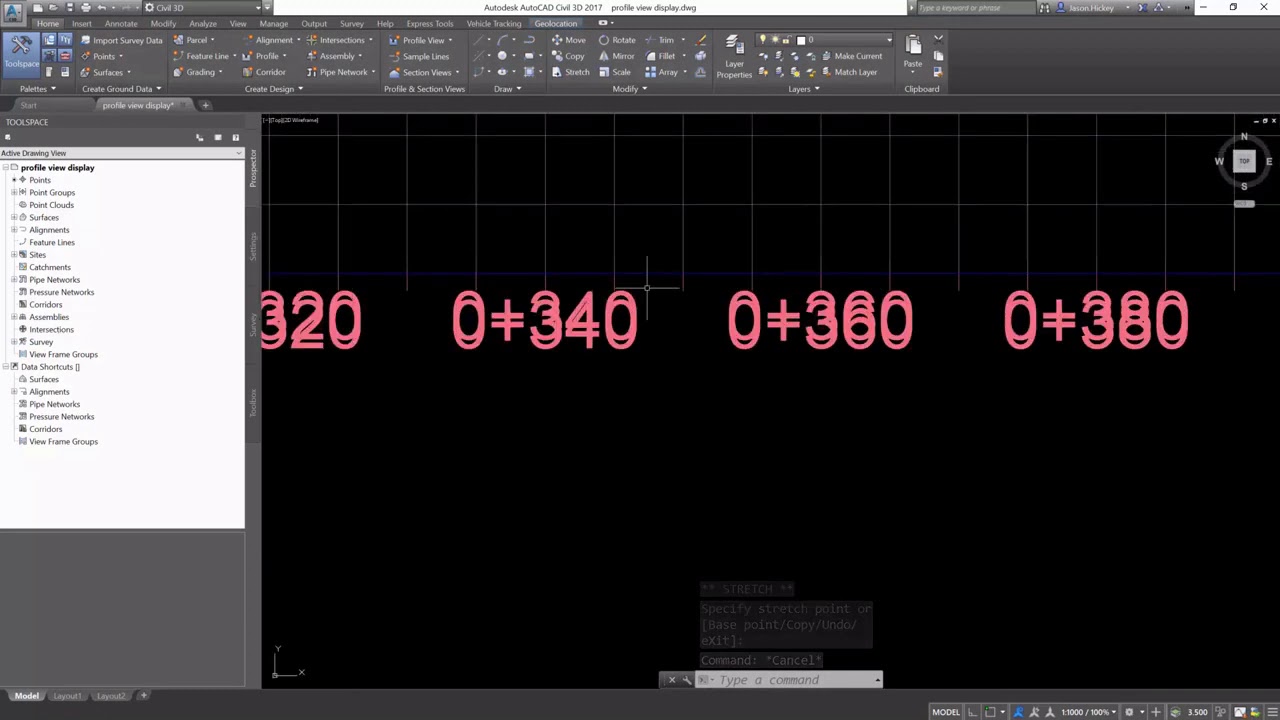Select Point Groups in Prospector tree
This screenshot has width=1280, height=720.
click(x=52, y=192)
